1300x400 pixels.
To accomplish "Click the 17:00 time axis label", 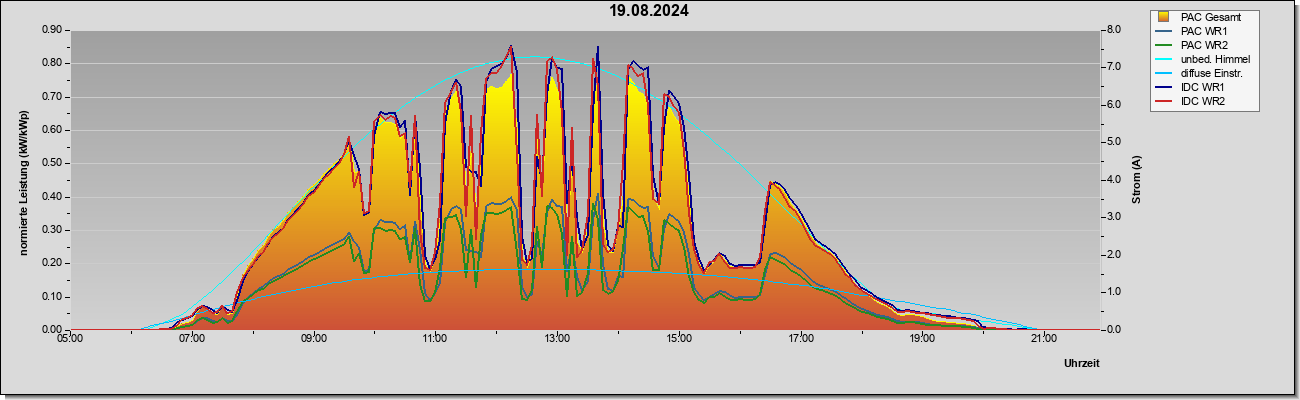I will (x=800, y=339).
